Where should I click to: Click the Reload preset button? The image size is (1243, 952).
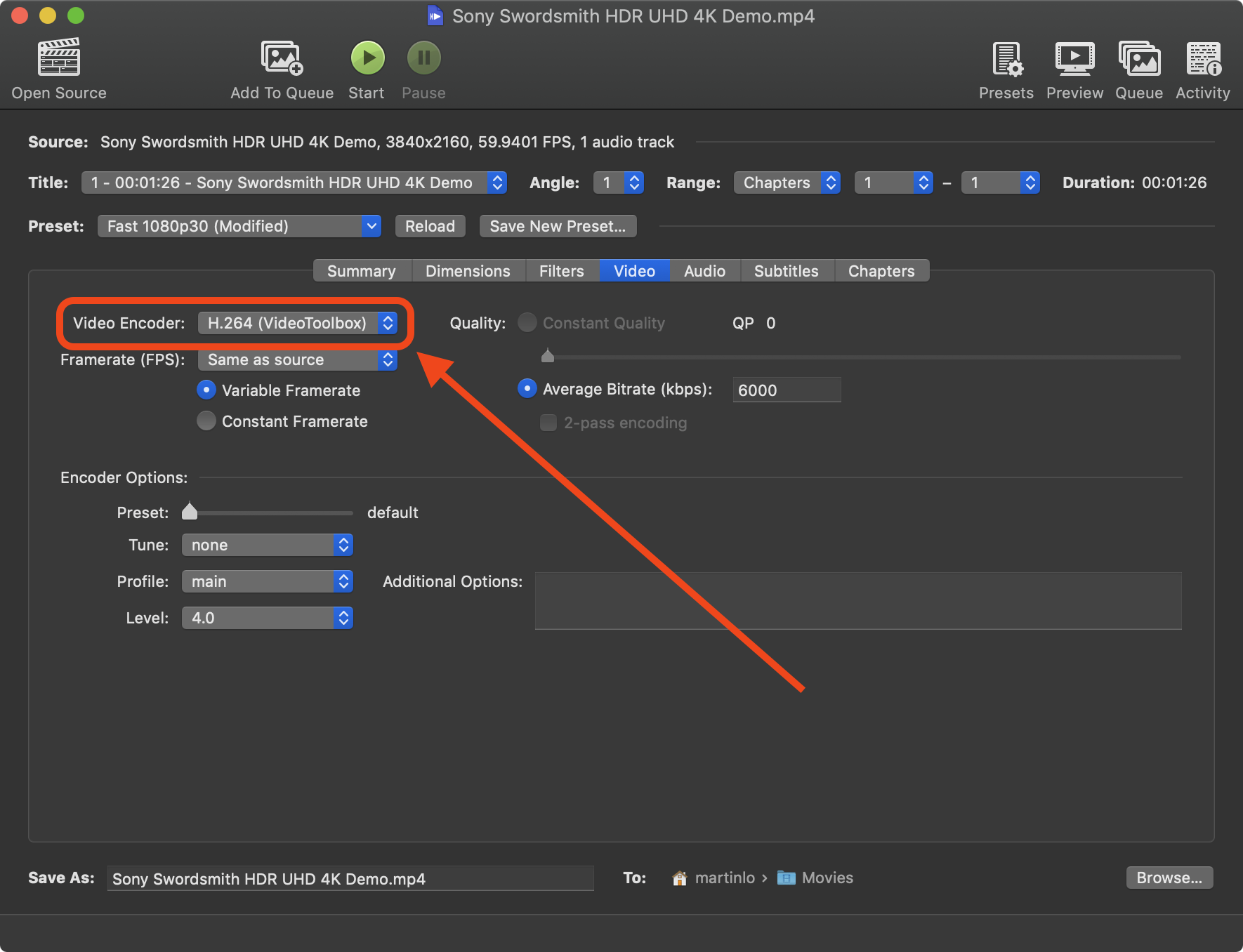pos(430,226)
